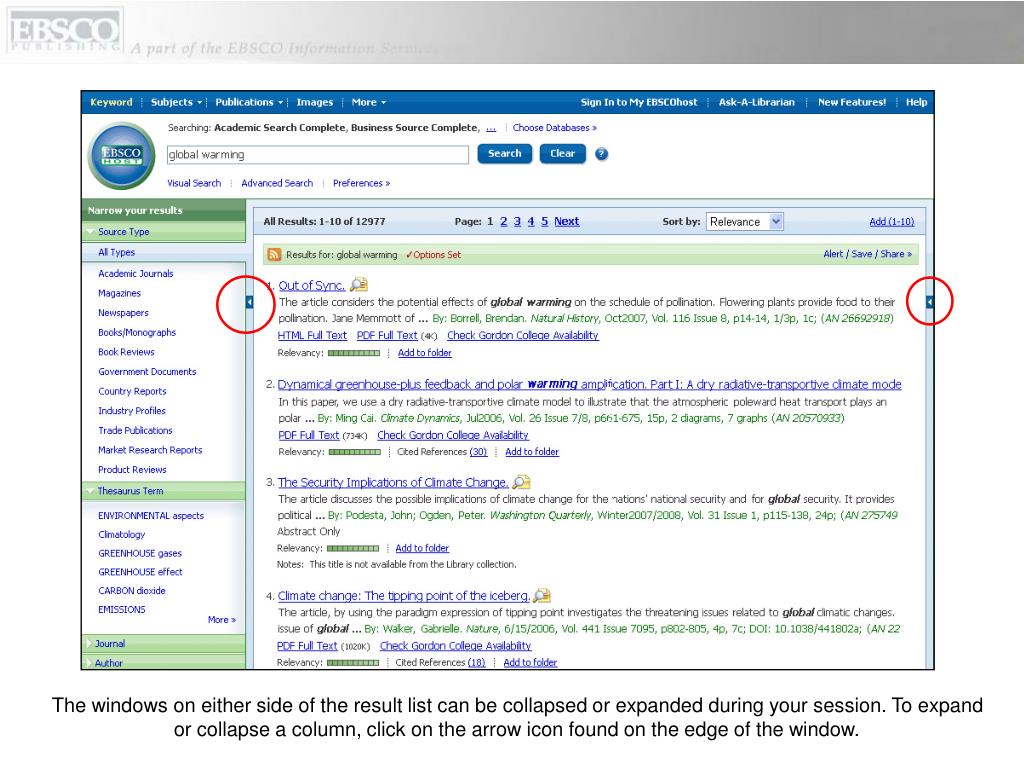
Task: Filter by Newspapers source type
Action: pos(123,313)
